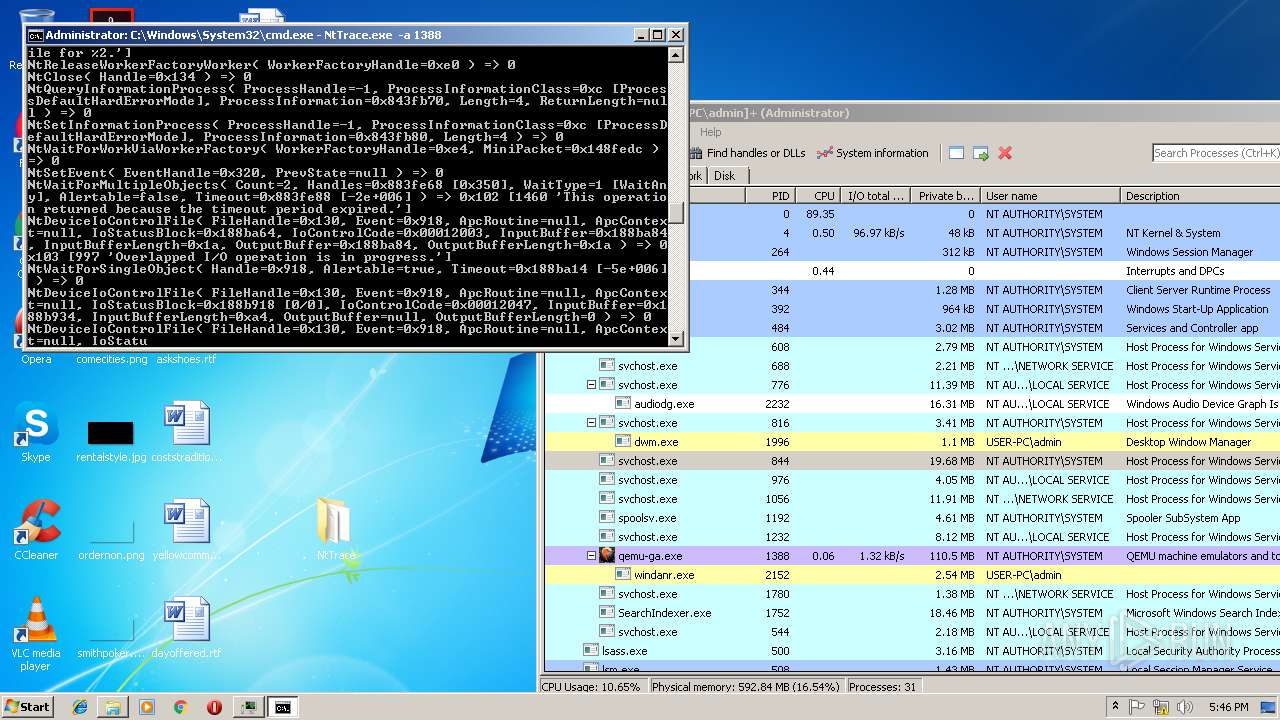Viewport: 1280px width, 720px height.
Task: Select the audiodg.exe process row
Action: (912, 404)
